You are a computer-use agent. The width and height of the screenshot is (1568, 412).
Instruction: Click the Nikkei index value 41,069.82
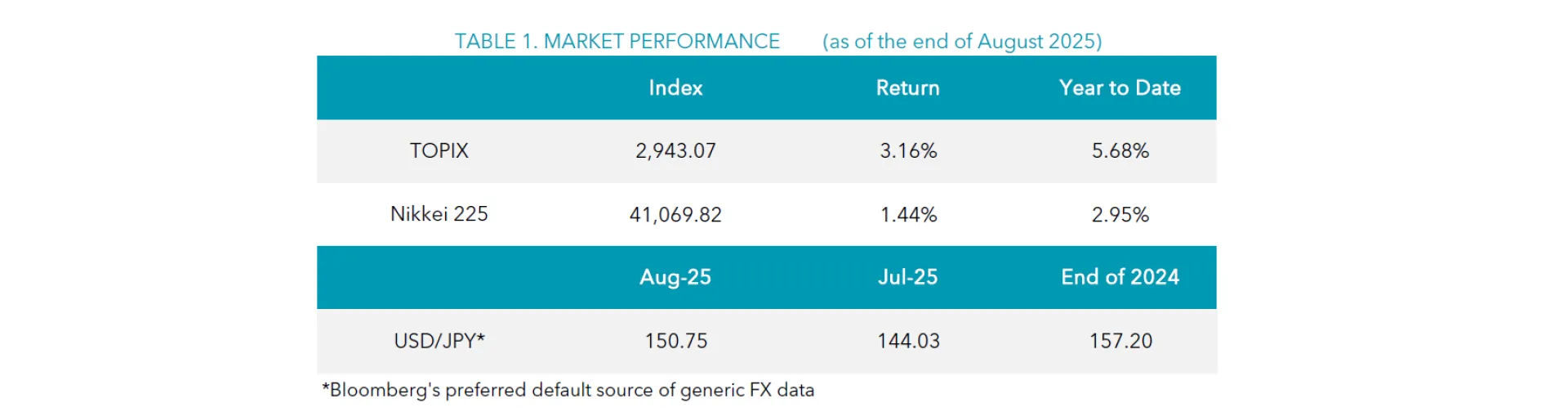point(675,215)
